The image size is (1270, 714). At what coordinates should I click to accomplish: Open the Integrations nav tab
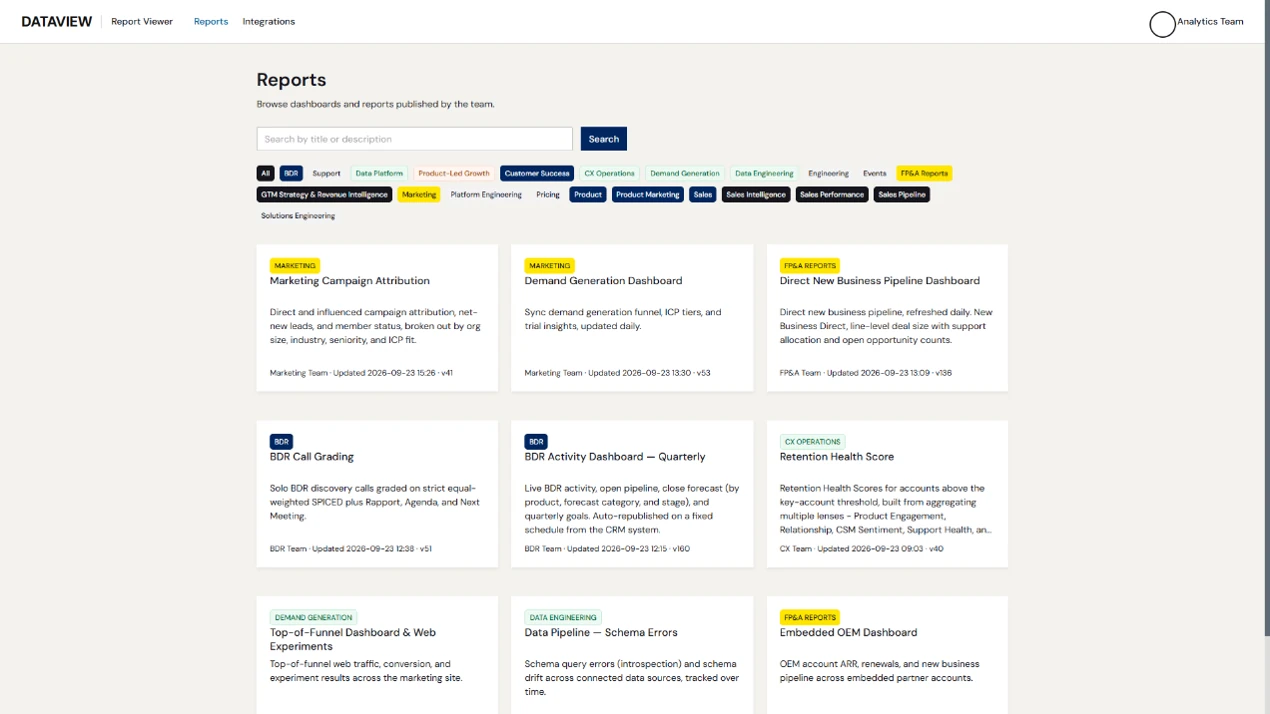268,21
